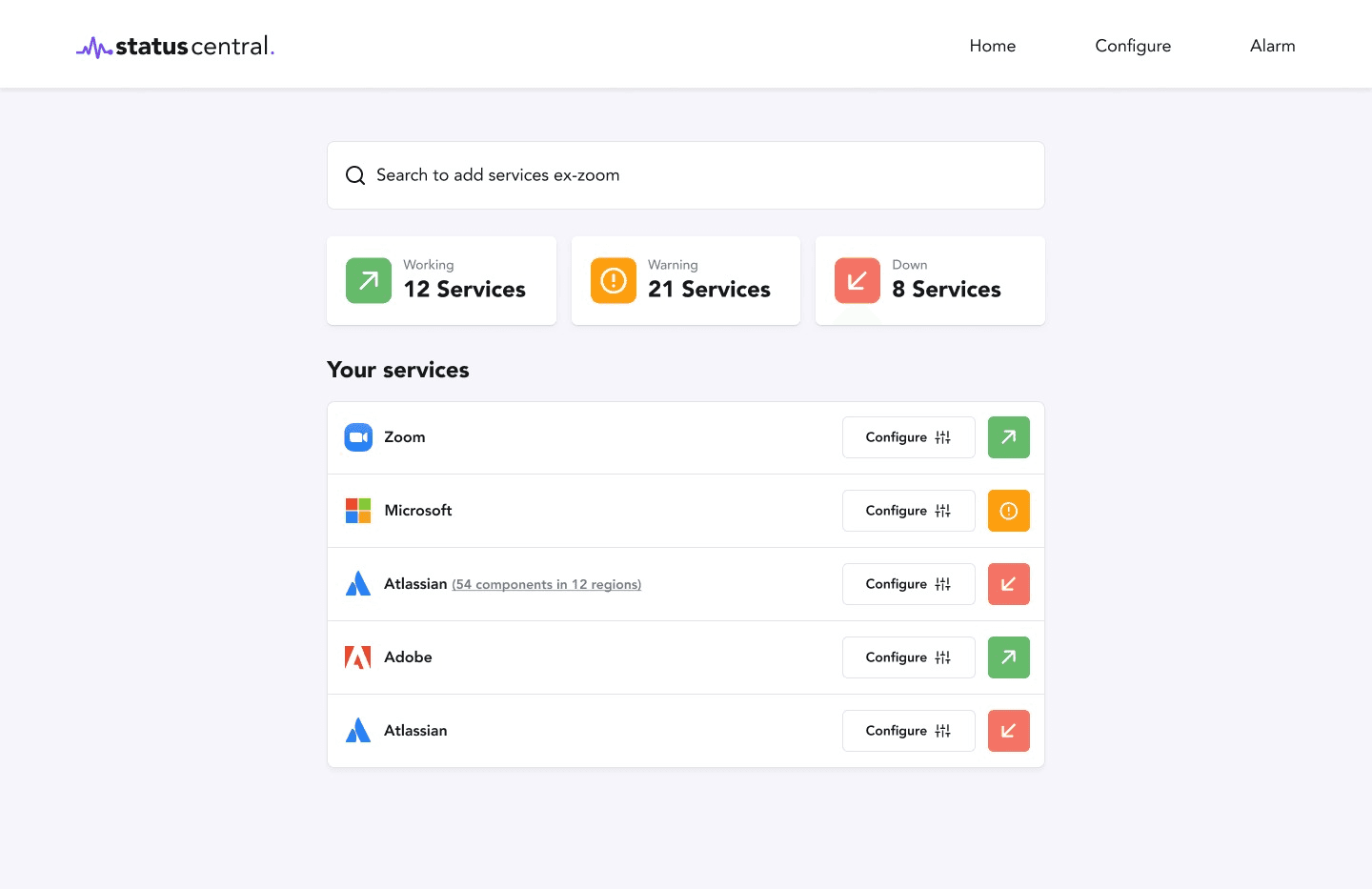This screenshot has height=889, width=1372.
Task: Click the Atlassian logo next to 54 components
Action: pyautogui.click(x=357, y=583)
